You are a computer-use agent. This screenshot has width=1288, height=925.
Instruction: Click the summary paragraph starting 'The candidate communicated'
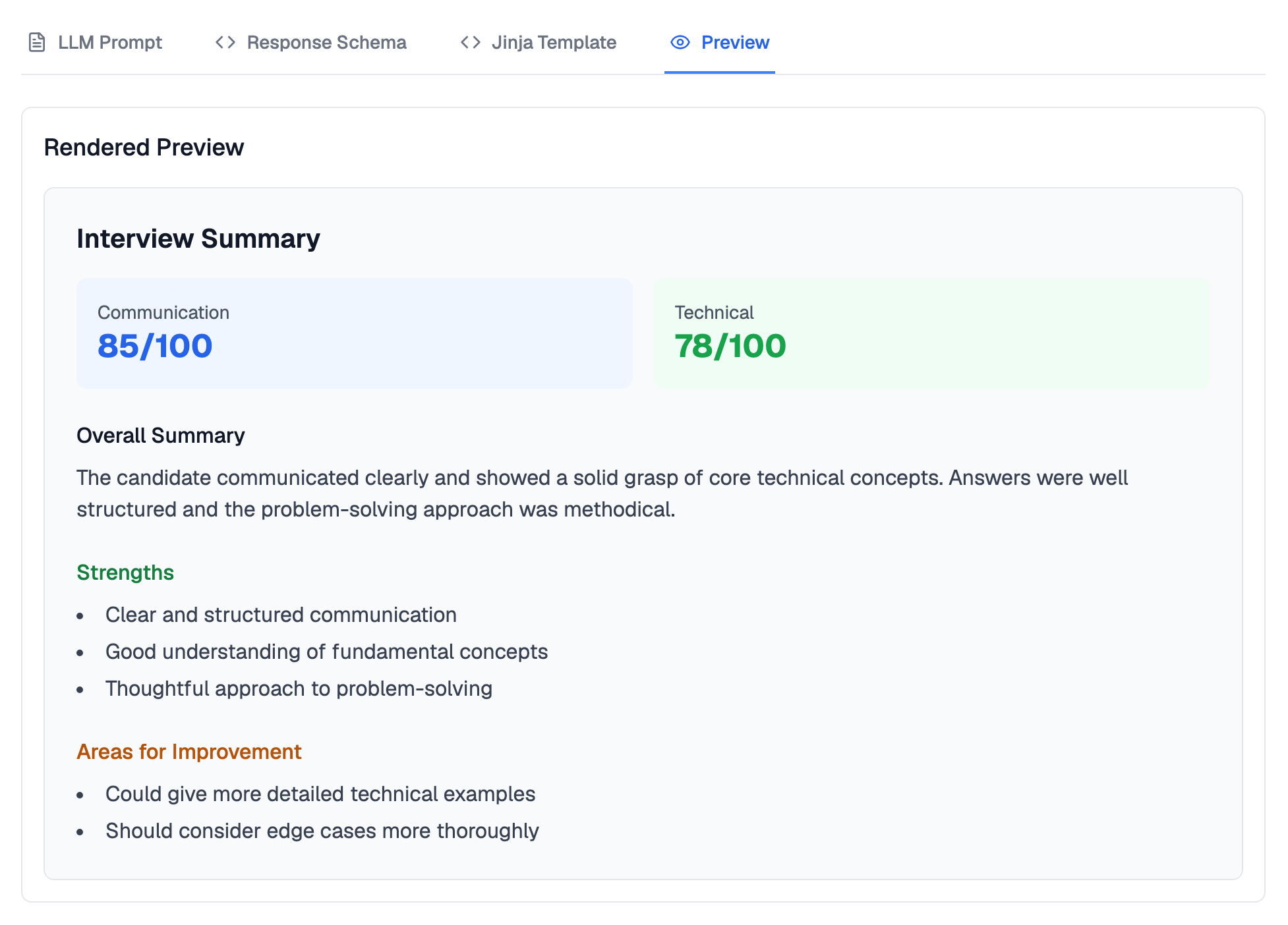(602, 493)
